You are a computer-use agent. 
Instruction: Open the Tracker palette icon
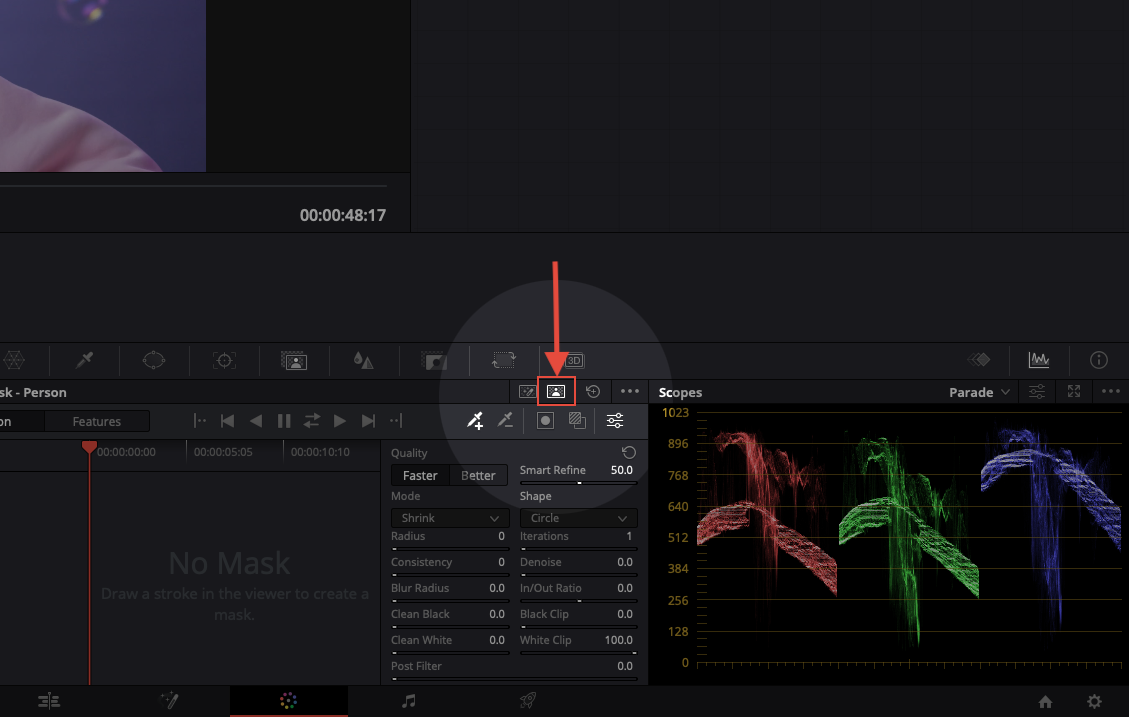225,360
